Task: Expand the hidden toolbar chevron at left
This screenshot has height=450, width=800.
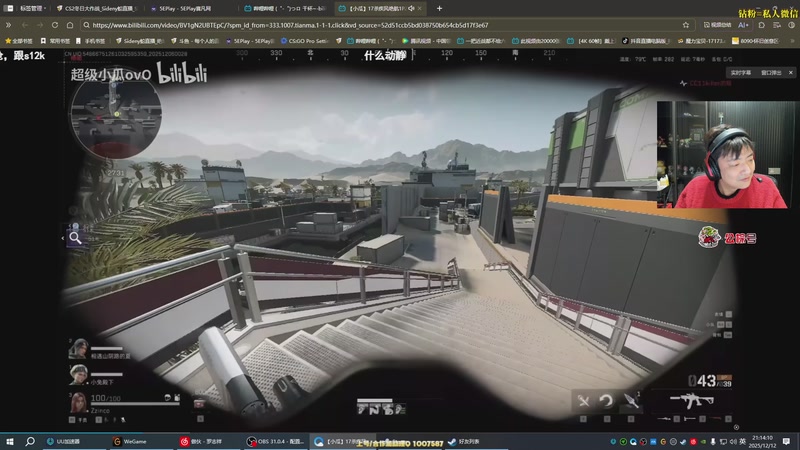Action: tap(8, 25)
